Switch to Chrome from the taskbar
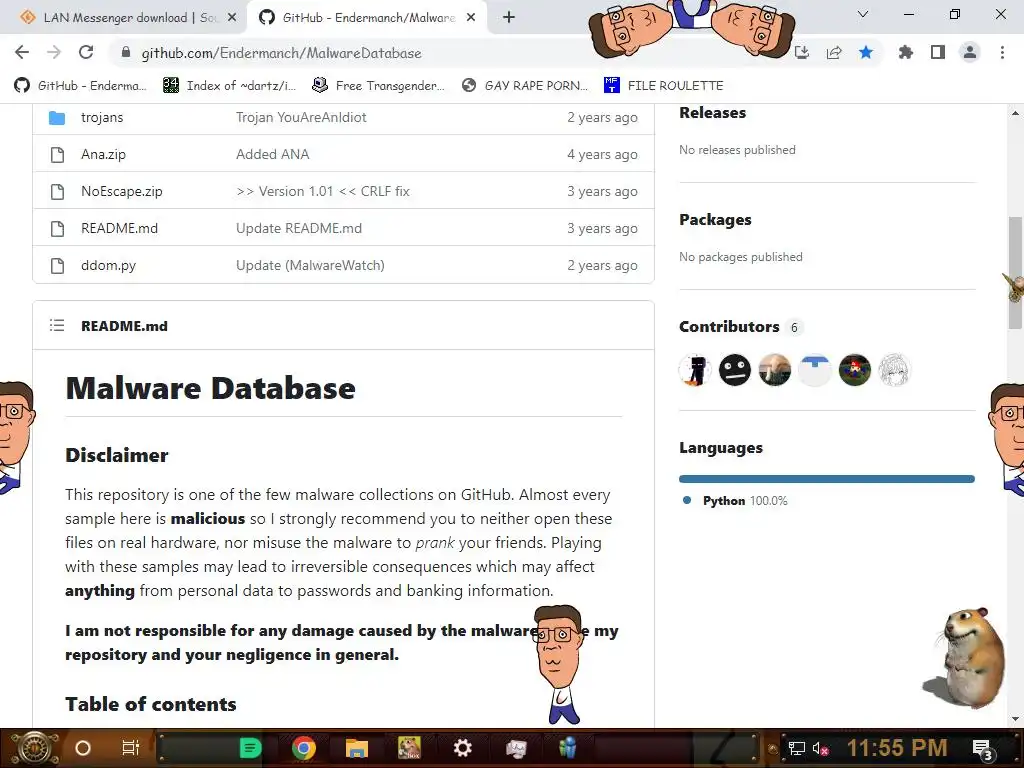1024x768 pixels. pyautogui.click(x=304, y=748)
